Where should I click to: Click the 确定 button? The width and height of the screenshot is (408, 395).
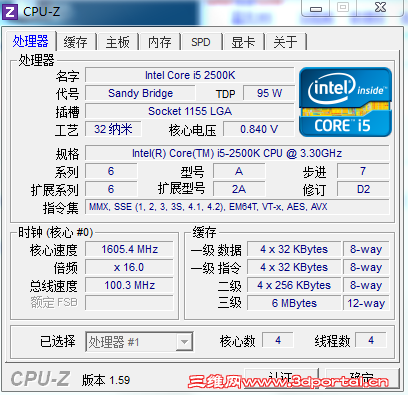pyautogui.click(x=362, y=378)
